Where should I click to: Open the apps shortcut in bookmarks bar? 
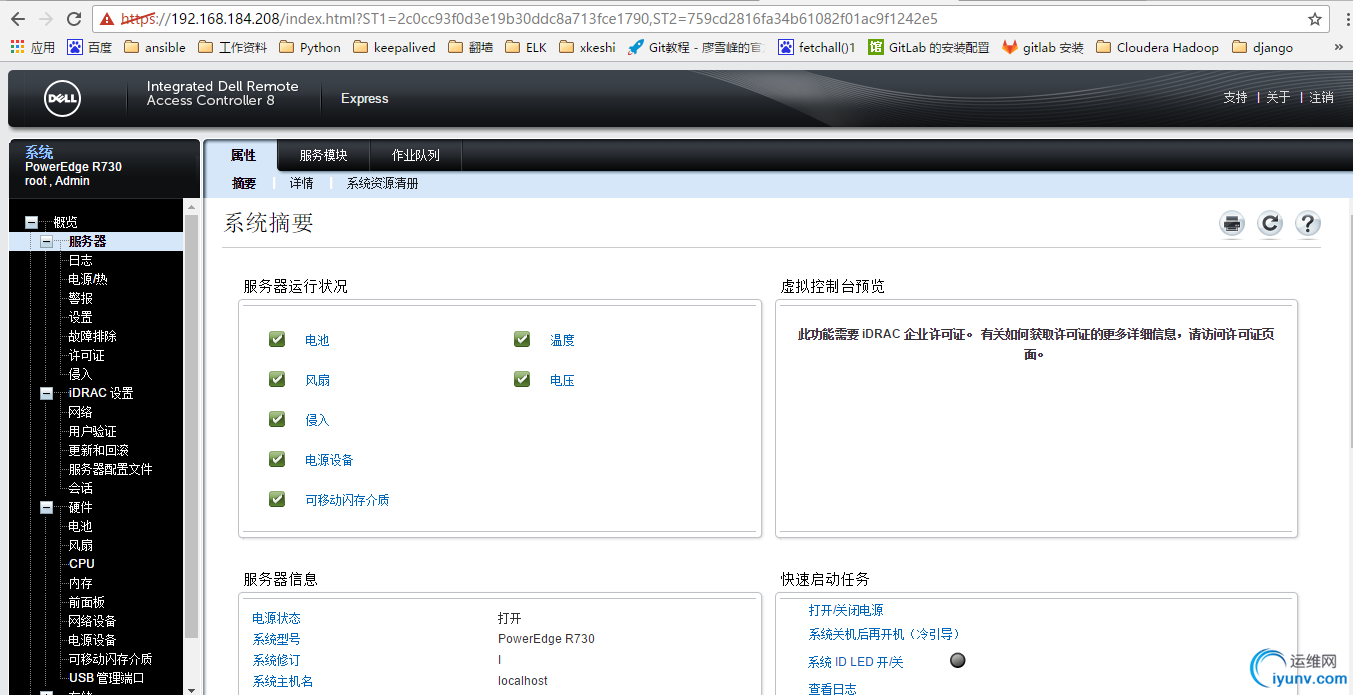point(33,47)
